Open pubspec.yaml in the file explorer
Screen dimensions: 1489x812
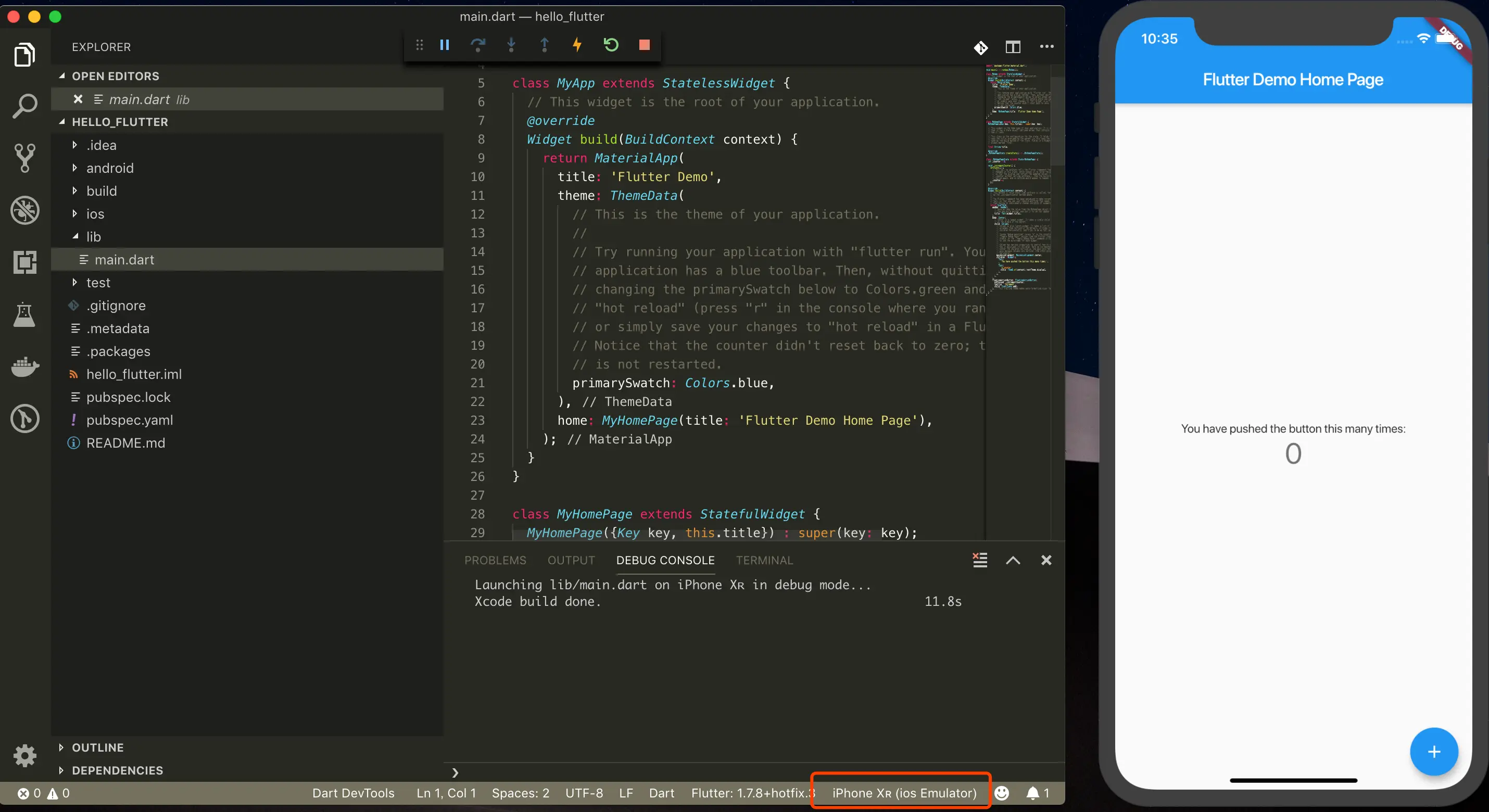[130, 420]
